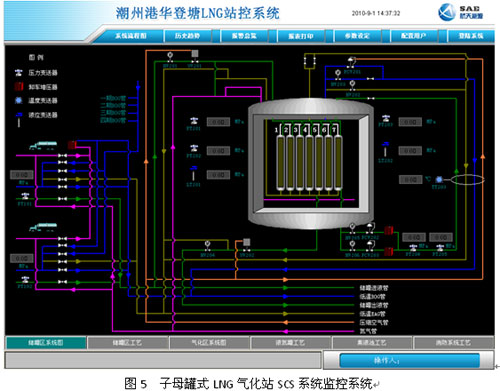Open the 系统流程图 menu tab
This screenshot has width=500, height=391.
point(131,36)
